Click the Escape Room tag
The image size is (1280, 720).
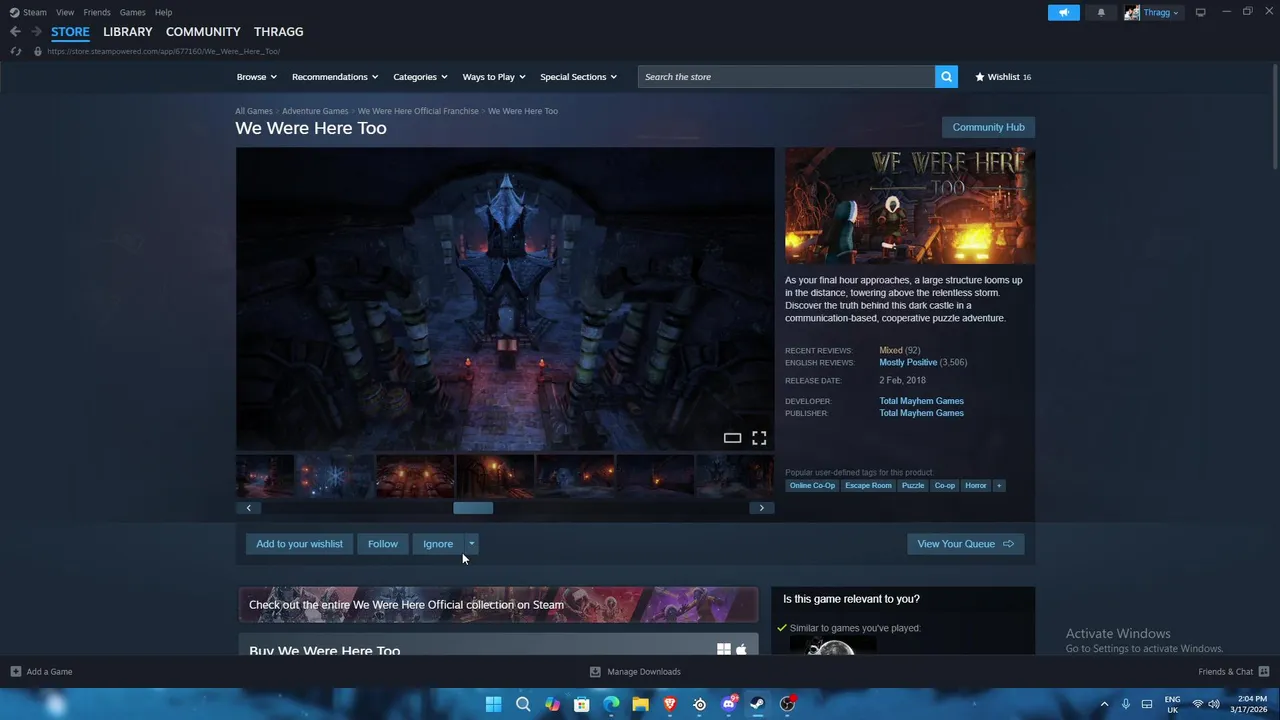point(868,486)
